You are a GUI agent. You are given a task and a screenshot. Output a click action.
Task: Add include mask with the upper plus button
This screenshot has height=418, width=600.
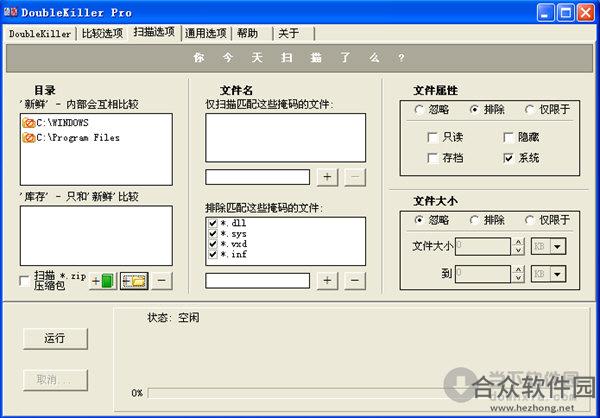[x=327, y=177]
